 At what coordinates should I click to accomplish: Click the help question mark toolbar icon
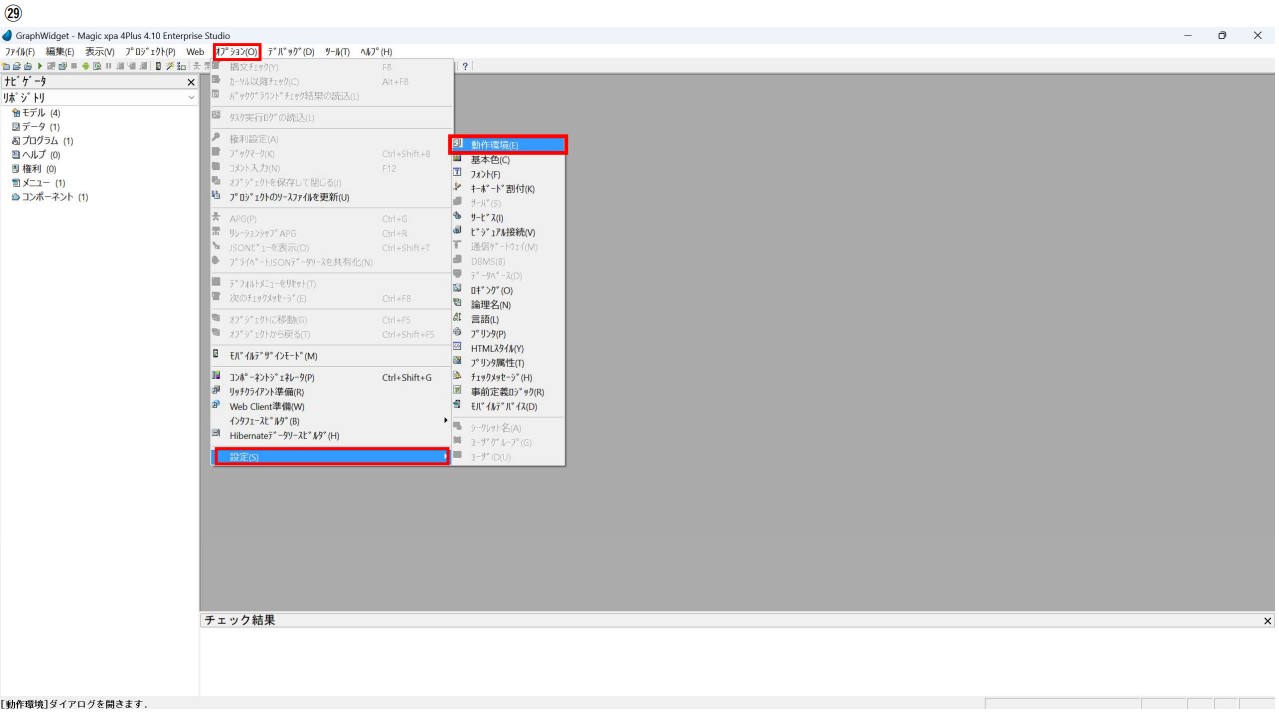466,66
